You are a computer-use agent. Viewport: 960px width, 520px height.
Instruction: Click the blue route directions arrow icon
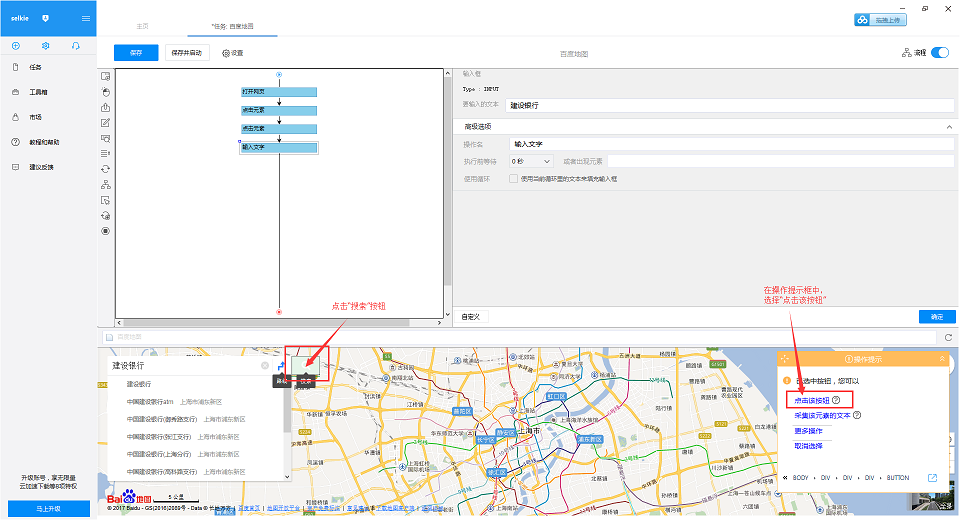[x=280, y=366]
